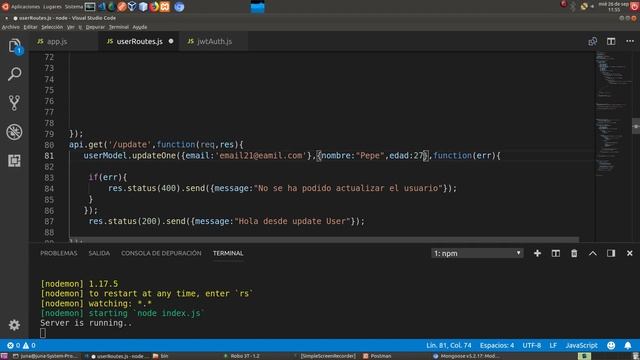Launch Chromium from the top panel

(x=179, y=7)
